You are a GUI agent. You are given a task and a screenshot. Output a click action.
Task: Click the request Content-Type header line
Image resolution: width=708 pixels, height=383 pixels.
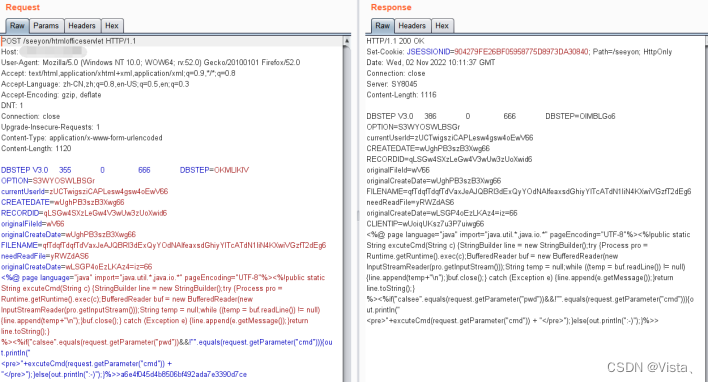click(x=82, y=138)
